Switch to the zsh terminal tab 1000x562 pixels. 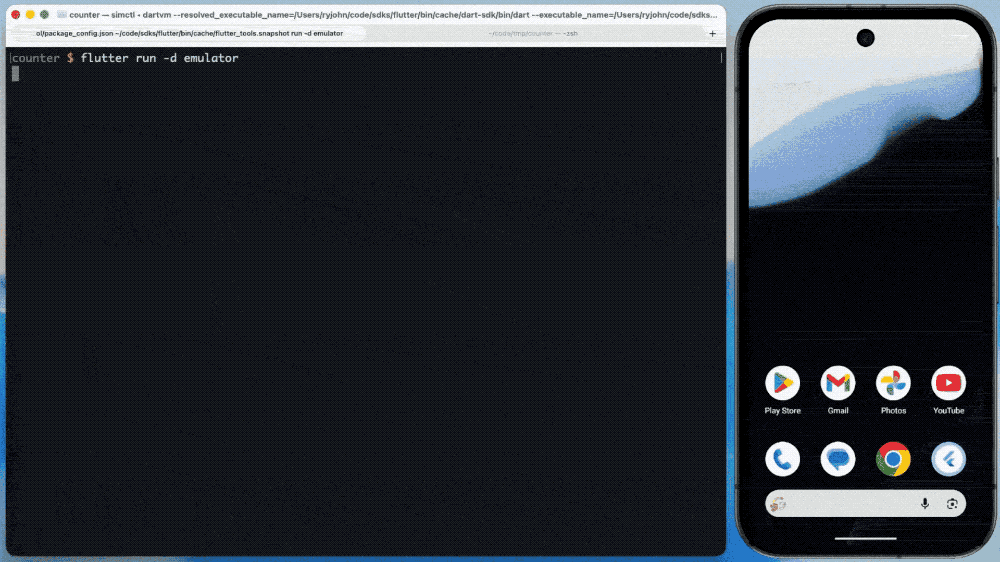pyautogui.click(x=533, y=34)
